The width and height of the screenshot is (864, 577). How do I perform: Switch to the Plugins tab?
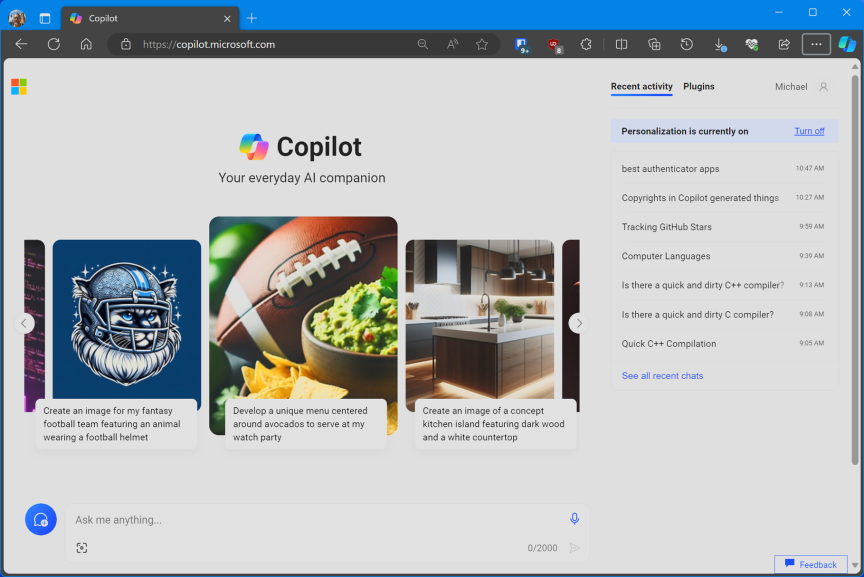tap(698, 87)
